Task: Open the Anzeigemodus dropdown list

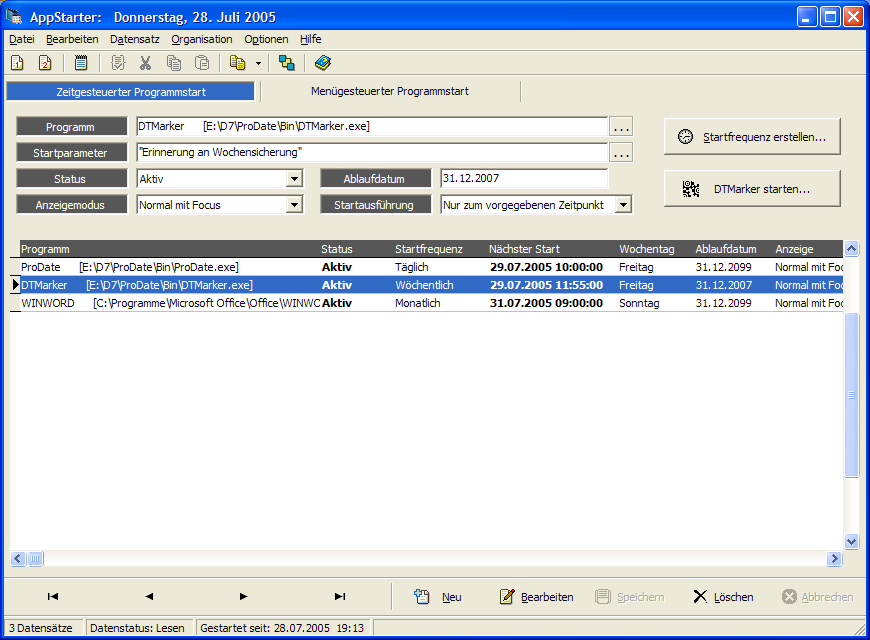Action: pos(294,205)
